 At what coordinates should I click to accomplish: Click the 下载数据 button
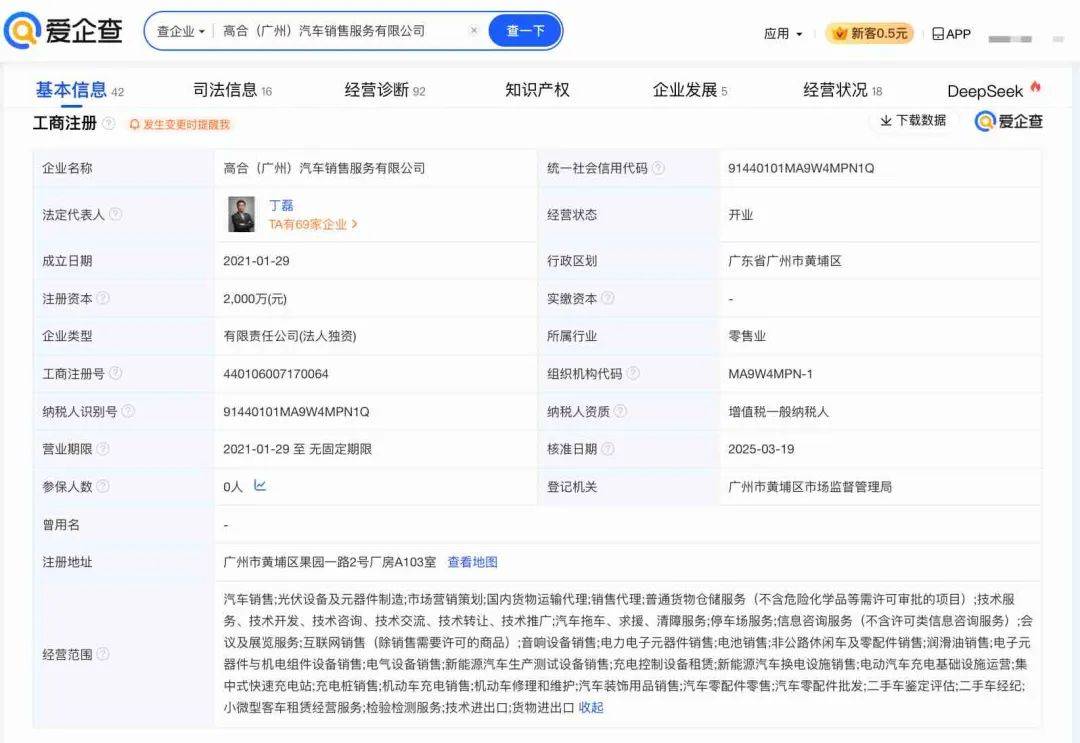coord(913,121)
